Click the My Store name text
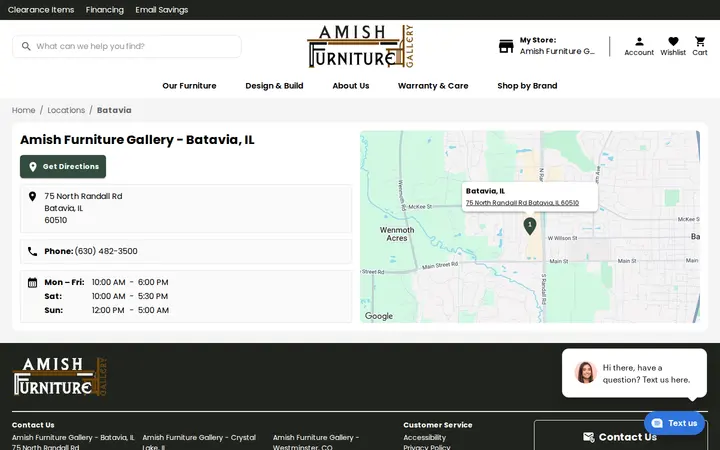 pos(557,51)
